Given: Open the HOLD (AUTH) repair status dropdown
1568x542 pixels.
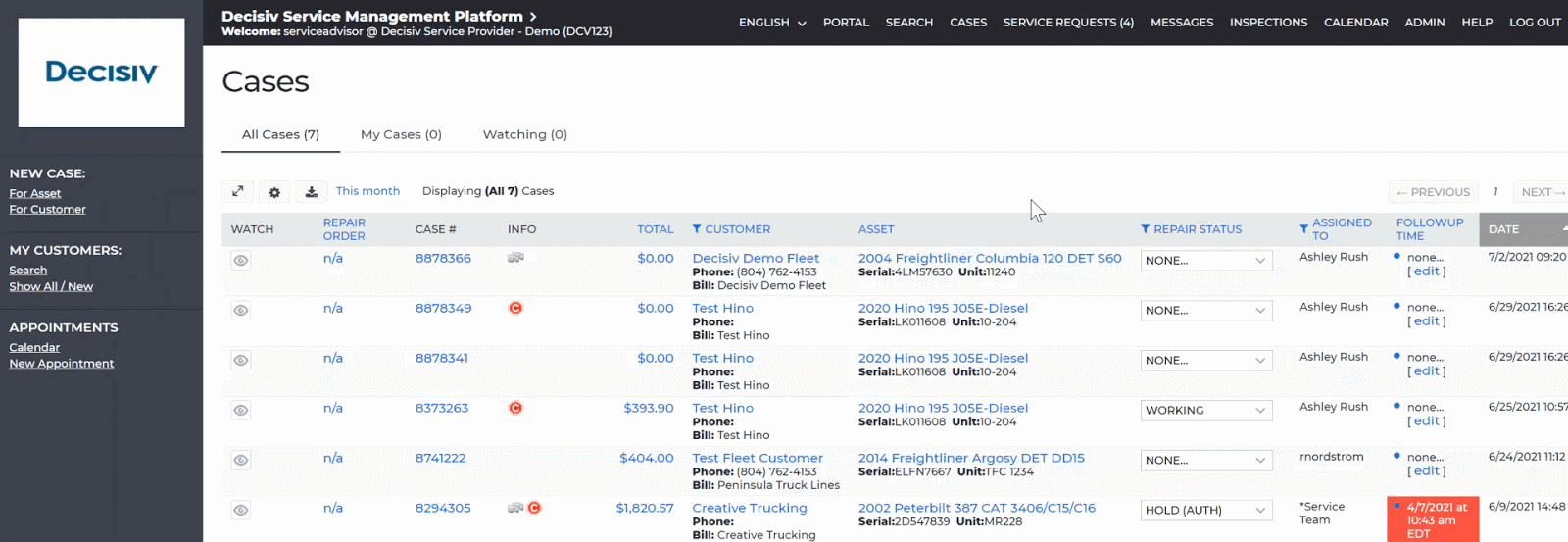Looking at the screenshot, I should [x=1206, y=511].
